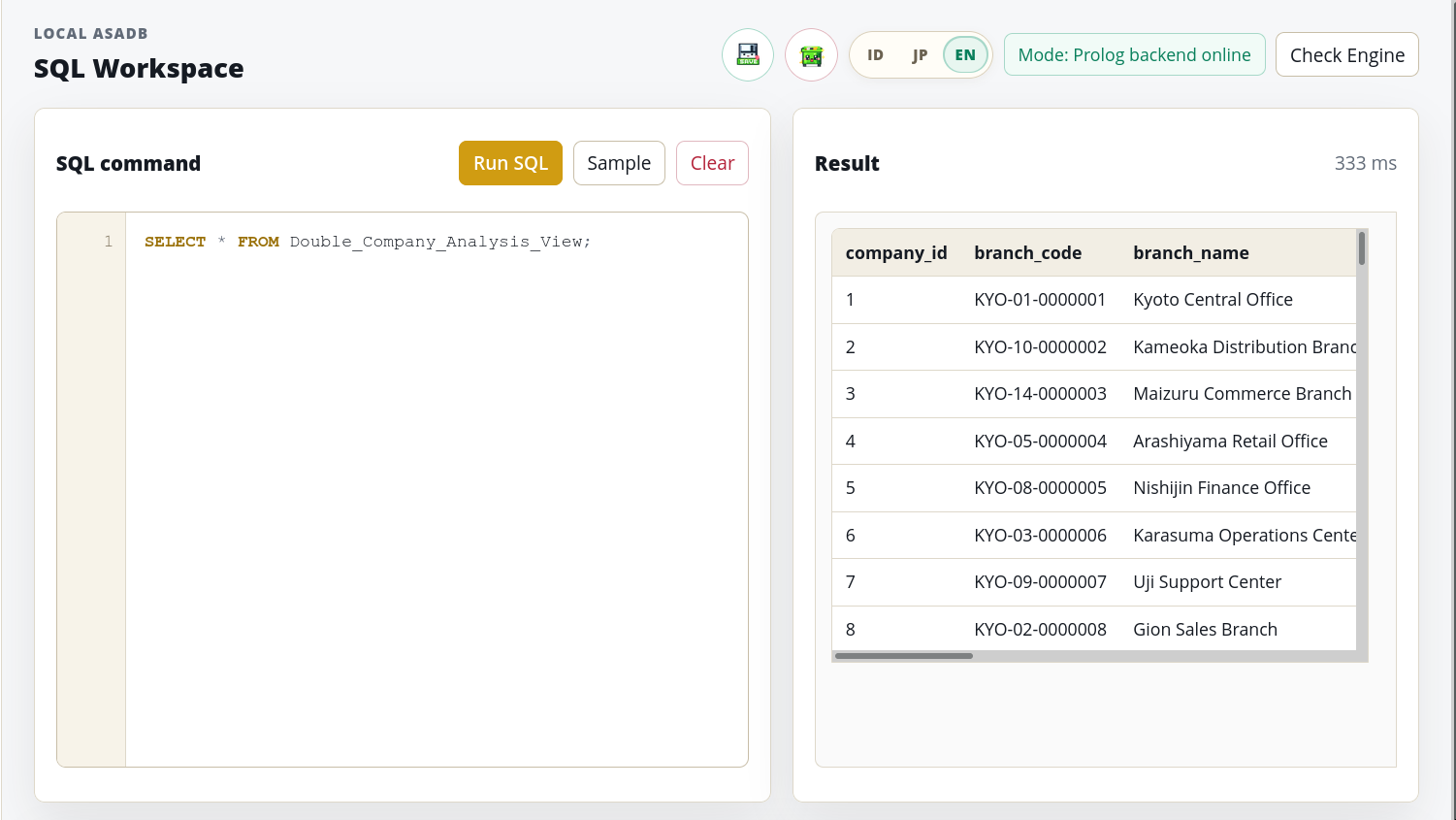Click Nishijin Finance Office cell
1456x820 pixels.
click(x=1238, y=488)
